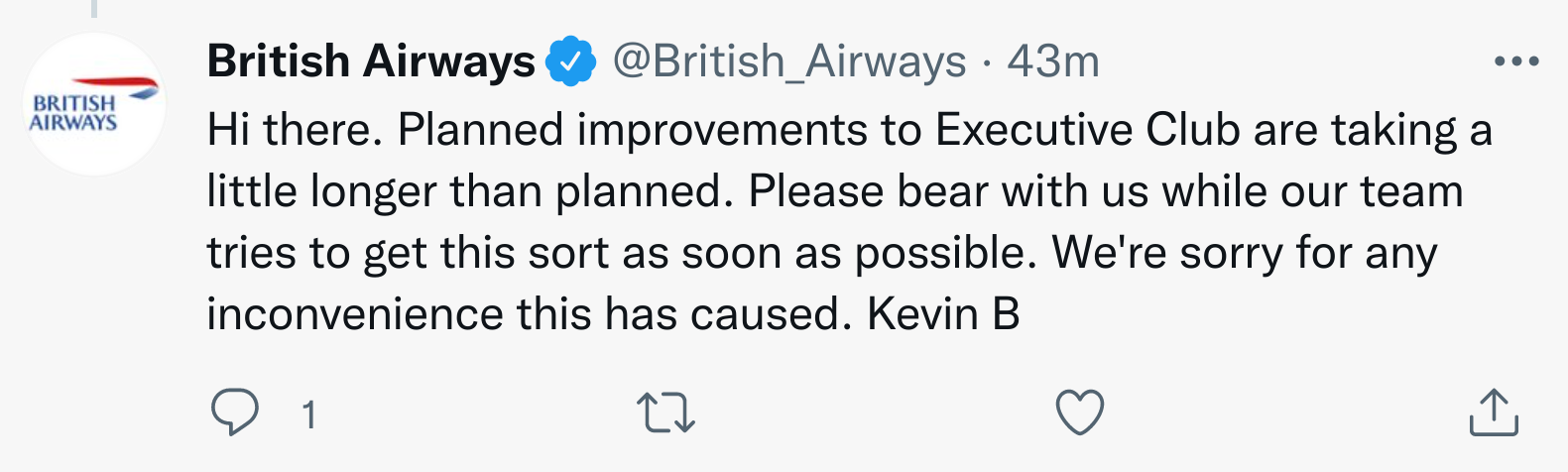The image size is (1568, 472).
Task: Click the "Kevin B" signature
Action: (943, 314)
